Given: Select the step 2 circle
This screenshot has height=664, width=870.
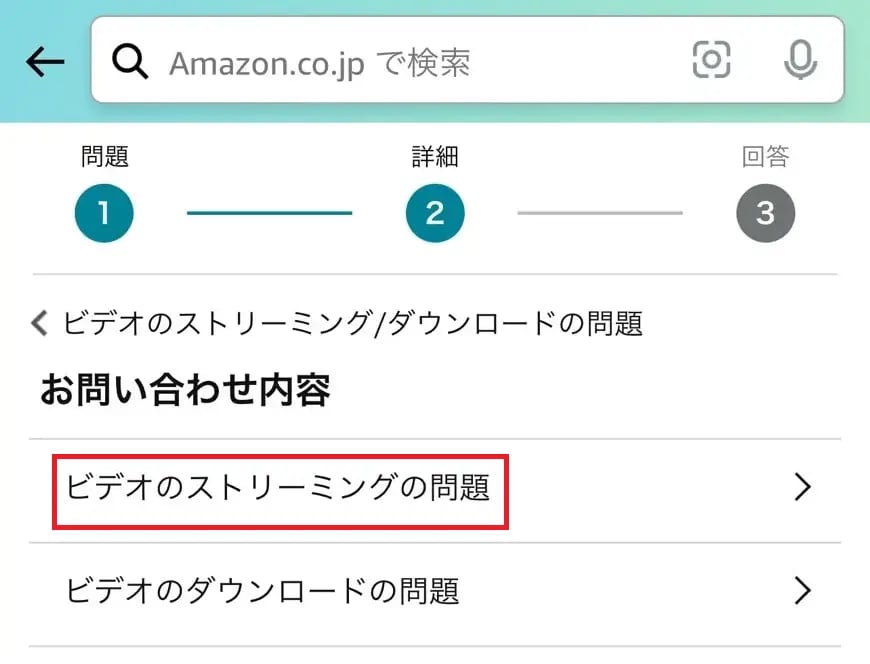Looking at the screenshot, I should 435,213.
